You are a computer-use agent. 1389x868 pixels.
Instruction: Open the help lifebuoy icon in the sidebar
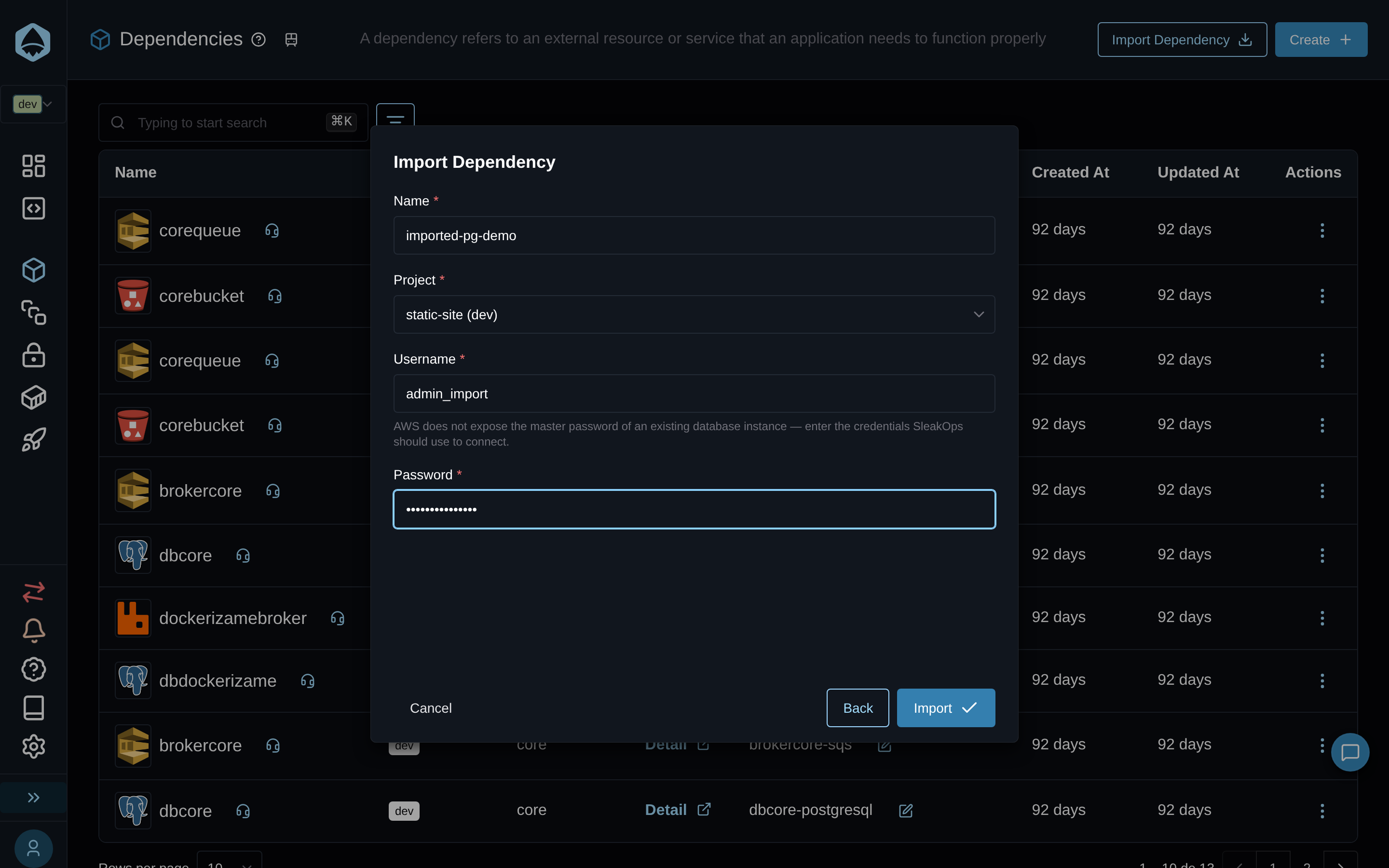(x=33, y=669)
